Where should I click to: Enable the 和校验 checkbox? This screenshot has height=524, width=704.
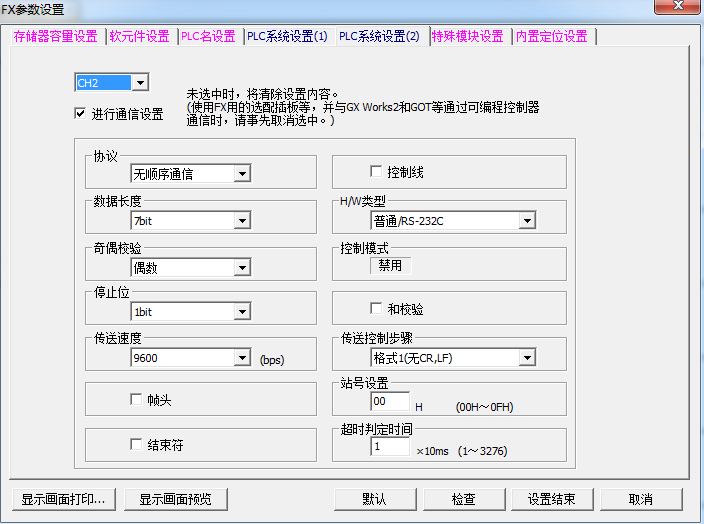tap(377, 309)
